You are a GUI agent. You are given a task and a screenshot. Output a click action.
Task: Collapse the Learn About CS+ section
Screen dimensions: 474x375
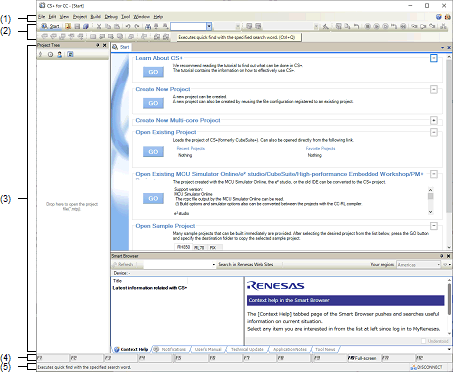point(434,58)
